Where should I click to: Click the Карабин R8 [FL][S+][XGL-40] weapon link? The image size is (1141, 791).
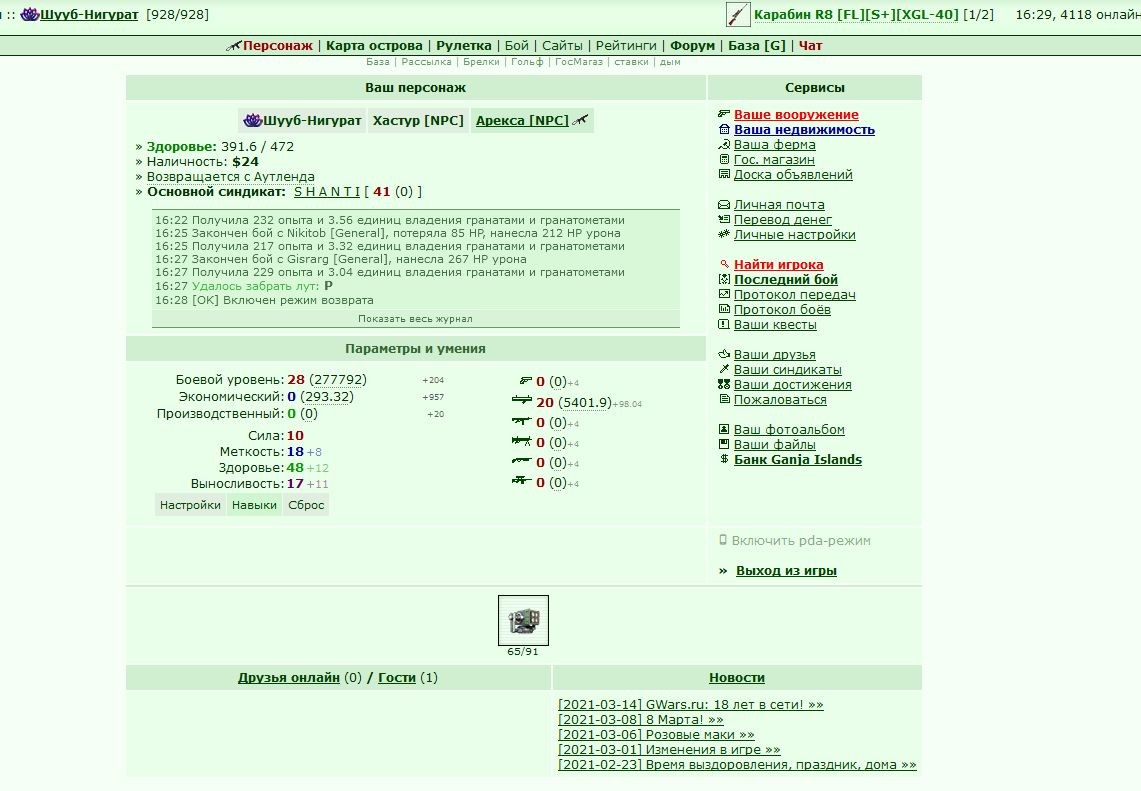click(x=856, y=15)
